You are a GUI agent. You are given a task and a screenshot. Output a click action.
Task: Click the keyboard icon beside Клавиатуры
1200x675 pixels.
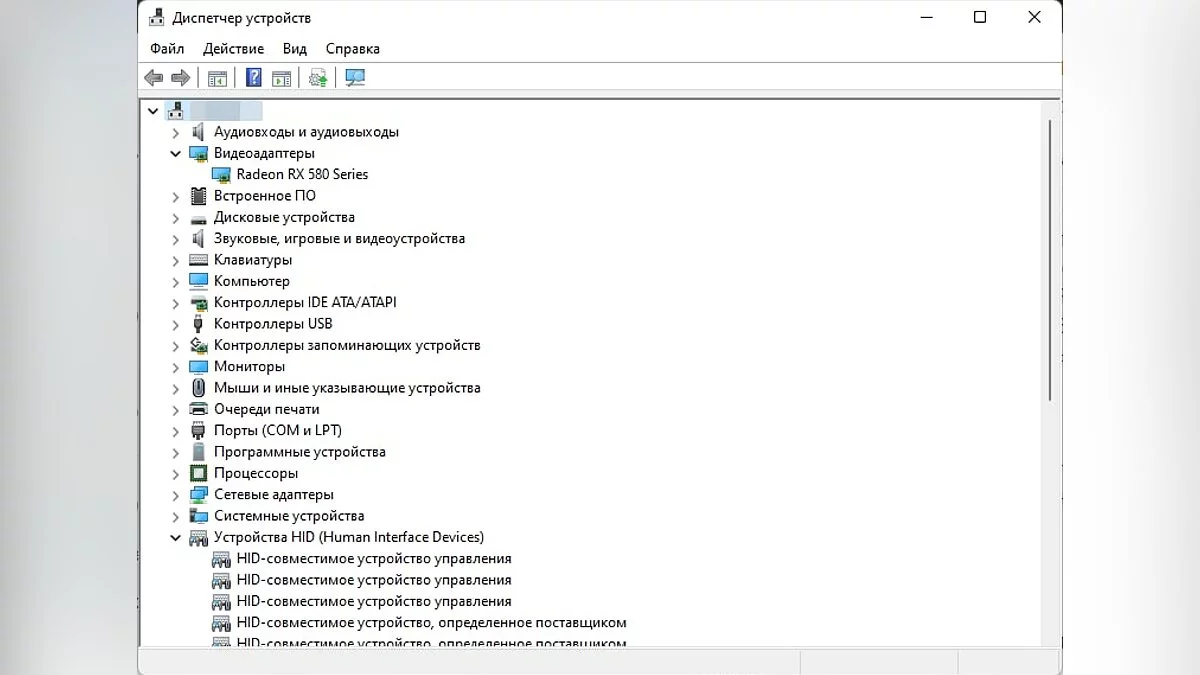pyautogui.click(x=198, y=260)
